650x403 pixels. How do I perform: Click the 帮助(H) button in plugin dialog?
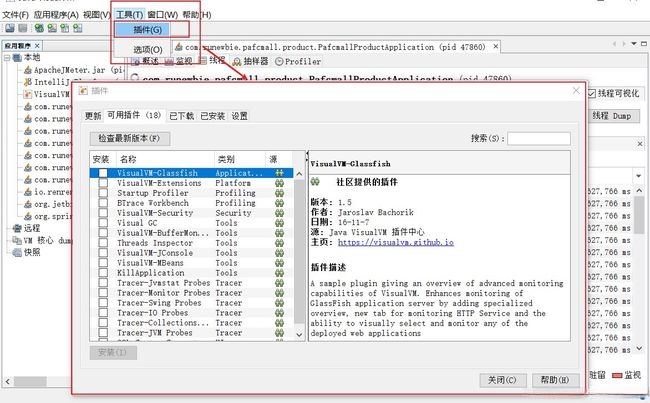point(555,380)
